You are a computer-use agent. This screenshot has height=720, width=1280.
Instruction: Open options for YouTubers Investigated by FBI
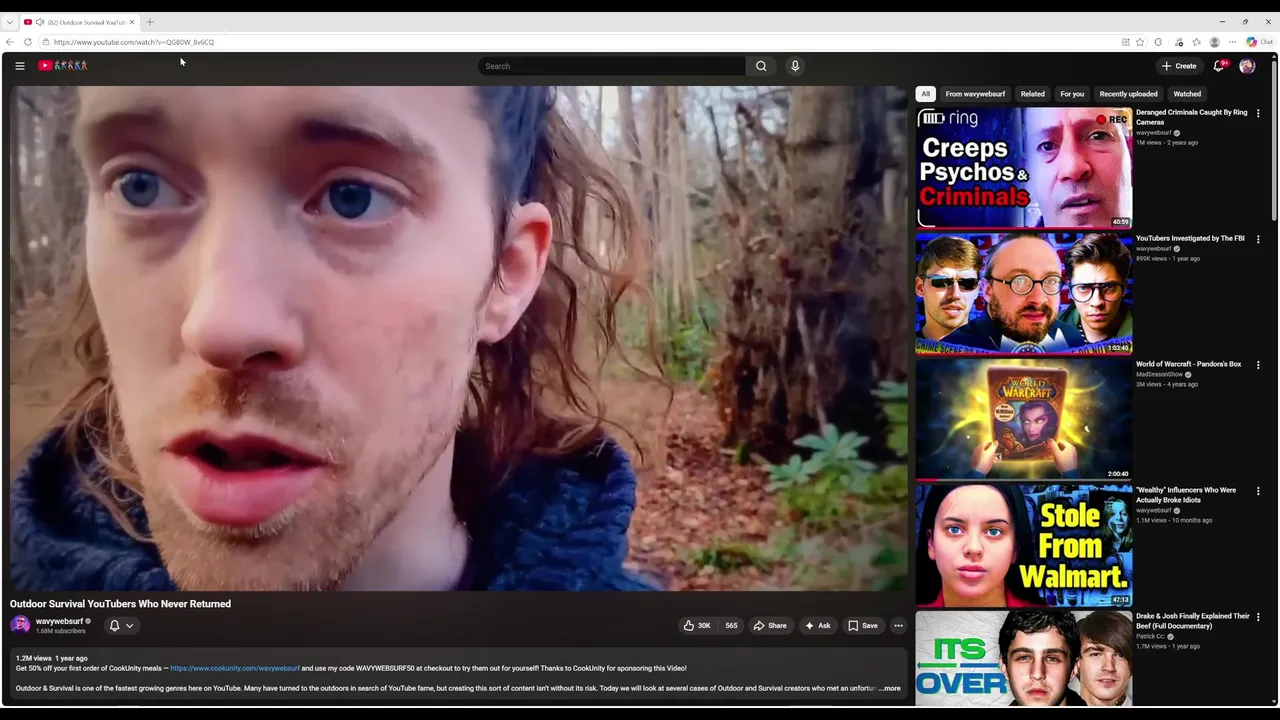click(x=1258, y=239)
